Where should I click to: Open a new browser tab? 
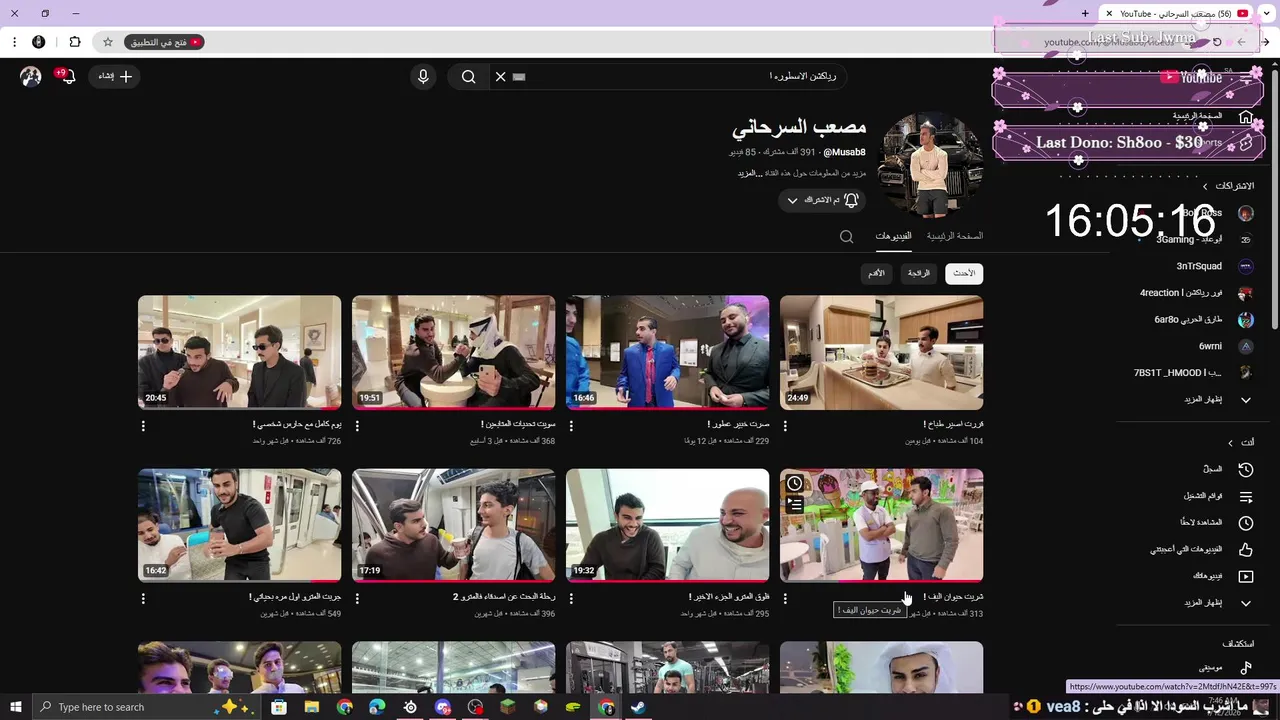pyautogui.click(x=1085, y=13)
